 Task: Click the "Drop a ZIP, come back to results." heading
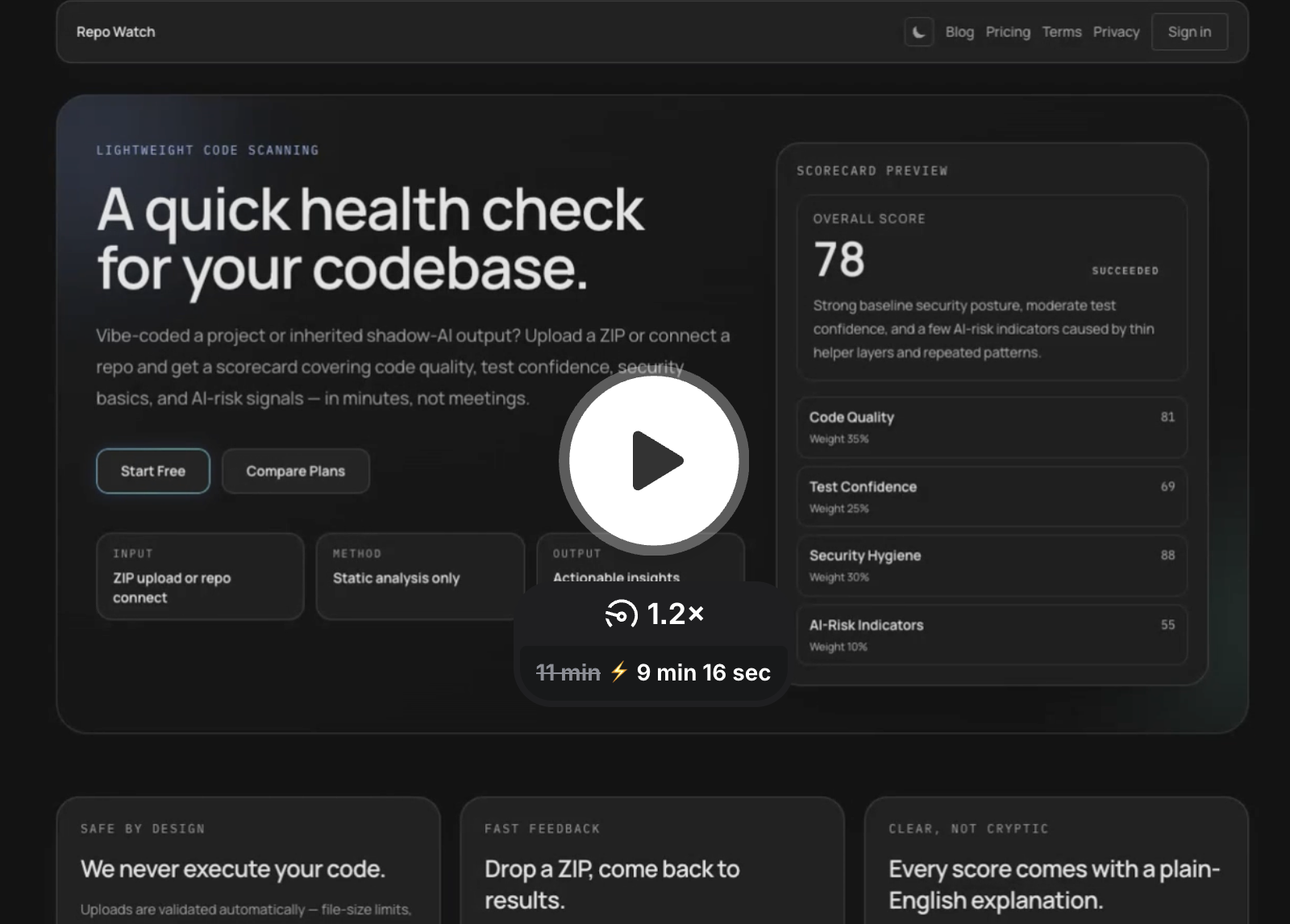pos(612,884)
